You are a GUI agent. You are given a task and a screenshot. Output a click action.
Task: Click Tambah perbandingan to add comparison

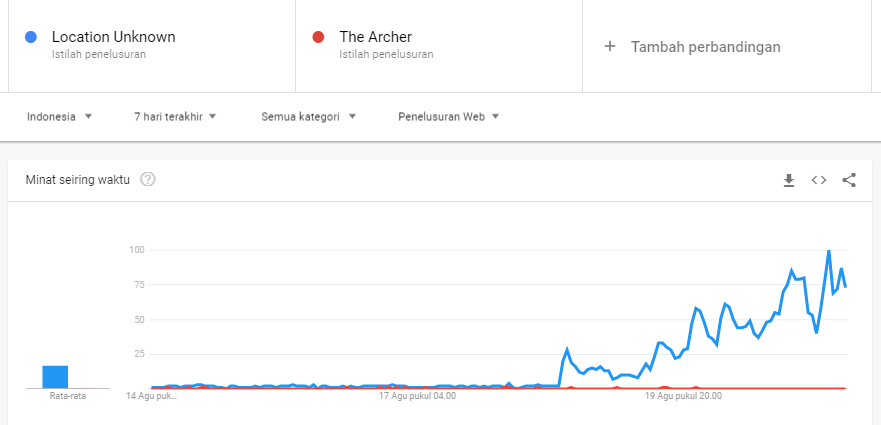(705, 46)
